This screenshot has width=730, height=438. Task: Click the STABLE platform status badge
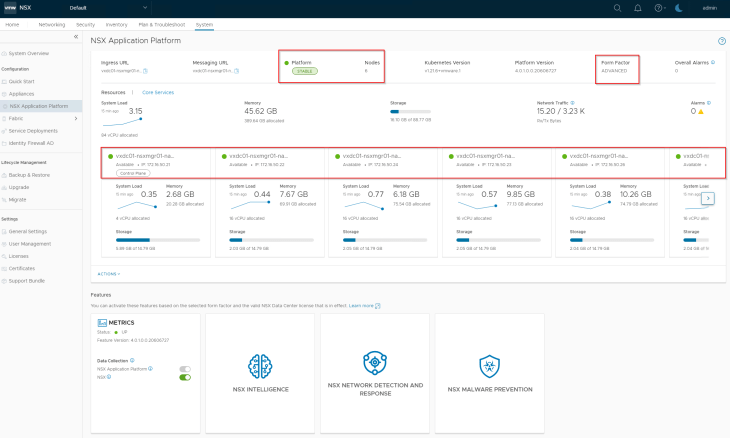pos(305,71)
